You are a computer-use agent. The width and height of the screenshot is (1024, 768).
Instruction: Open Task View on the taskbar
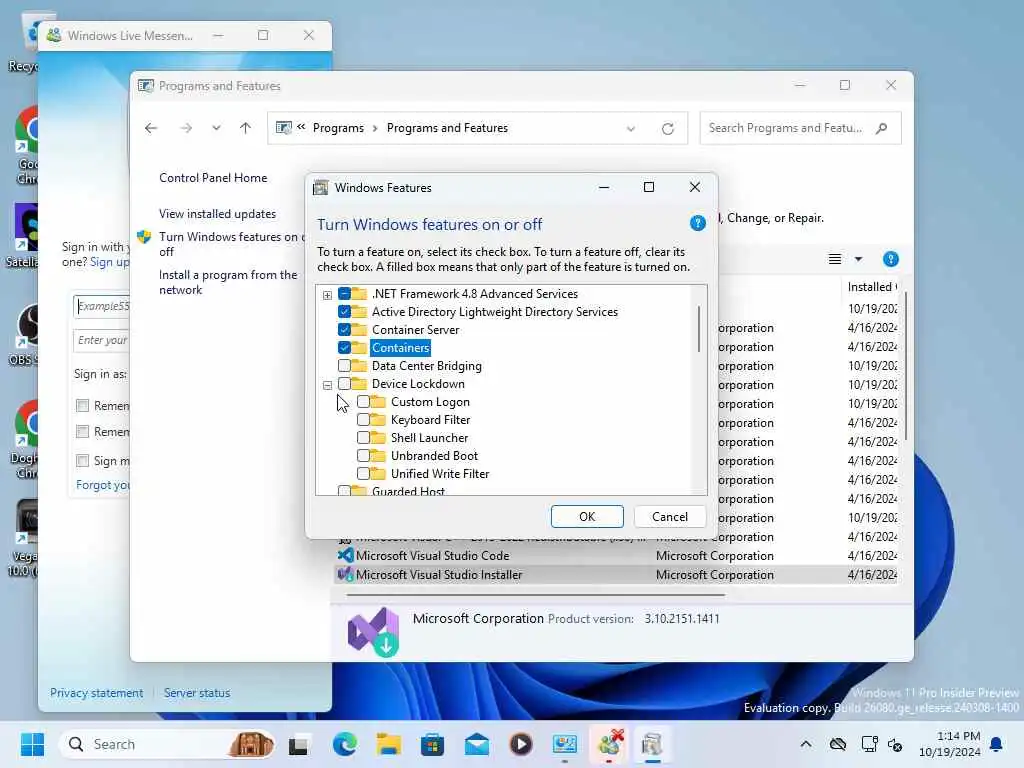pos(299,744)
